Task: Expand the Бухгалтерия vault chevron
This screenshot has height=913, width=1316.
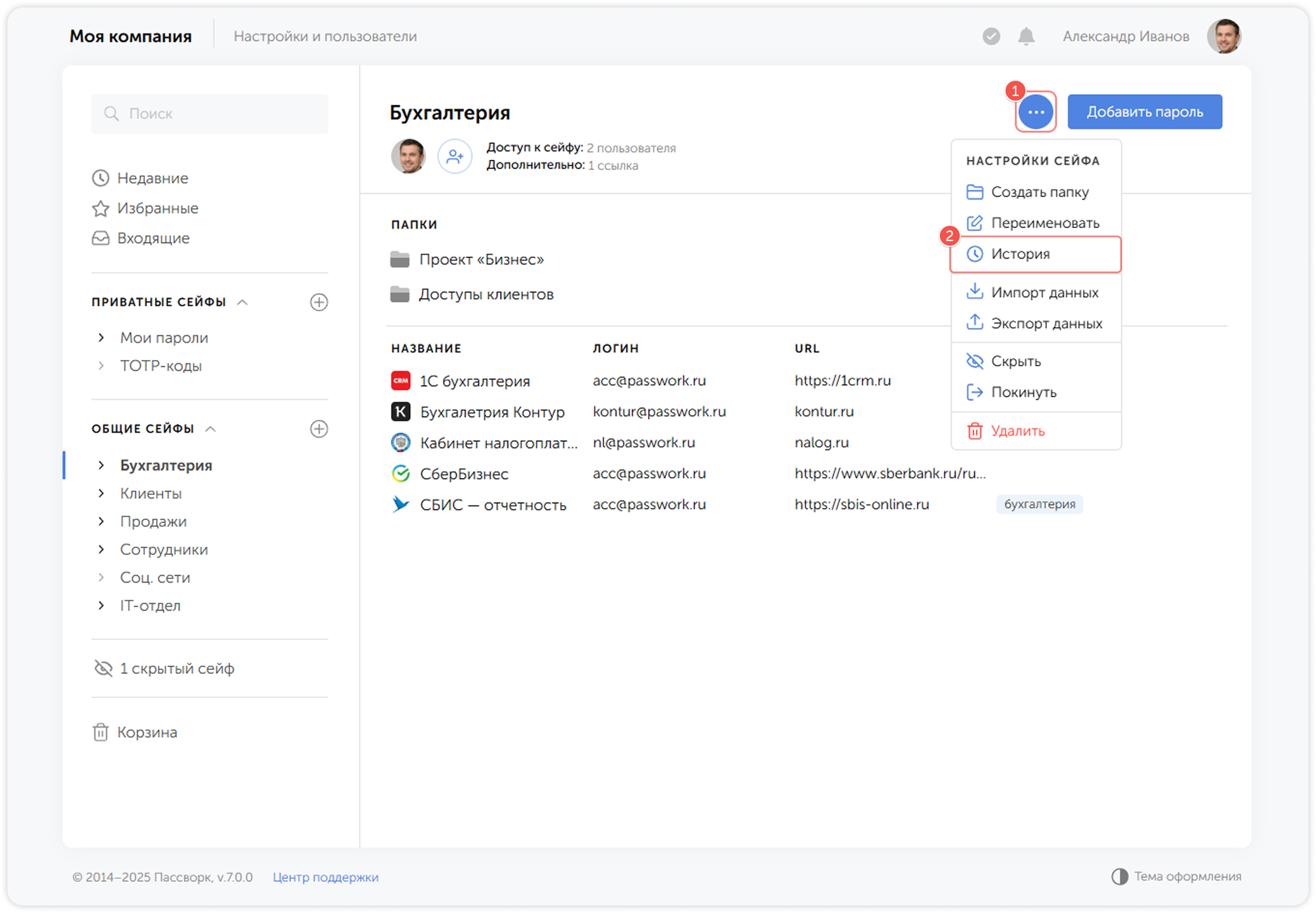Action: 101,465
